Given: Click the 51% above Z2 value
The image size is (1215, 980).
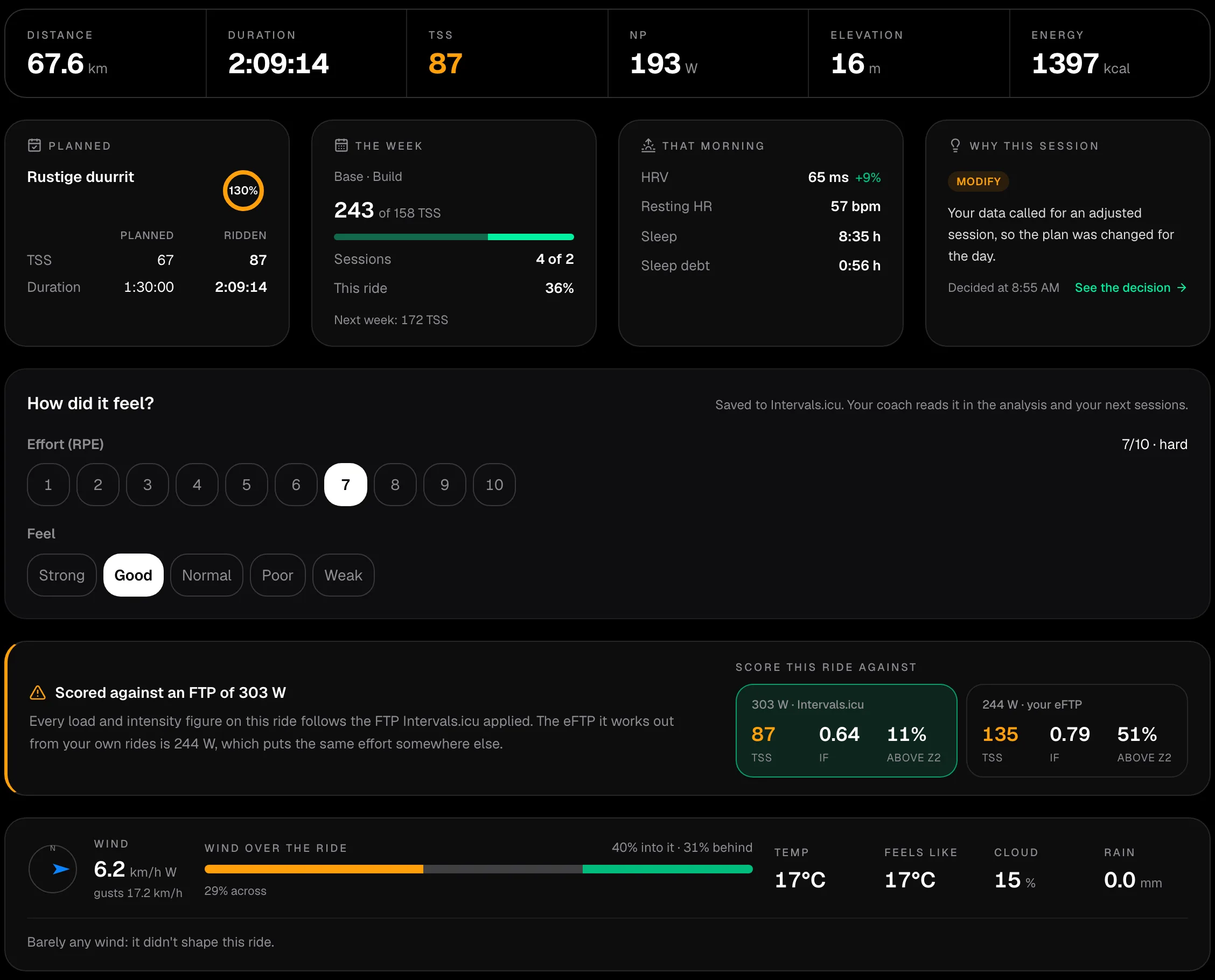Looking at the screenshot, I should [x=1137, y=734].
